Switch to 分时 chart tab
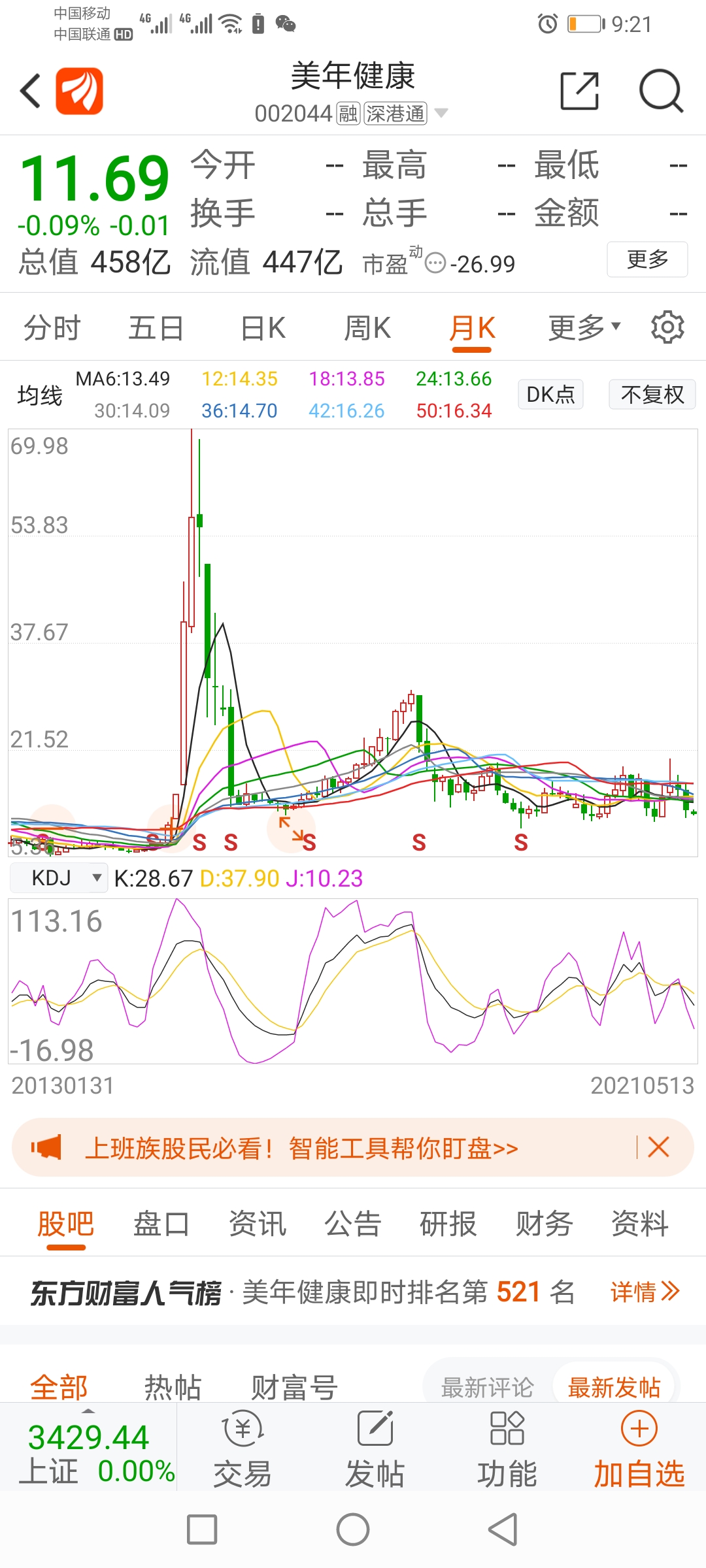The image size is (706, 1568). tap(52, 327)
